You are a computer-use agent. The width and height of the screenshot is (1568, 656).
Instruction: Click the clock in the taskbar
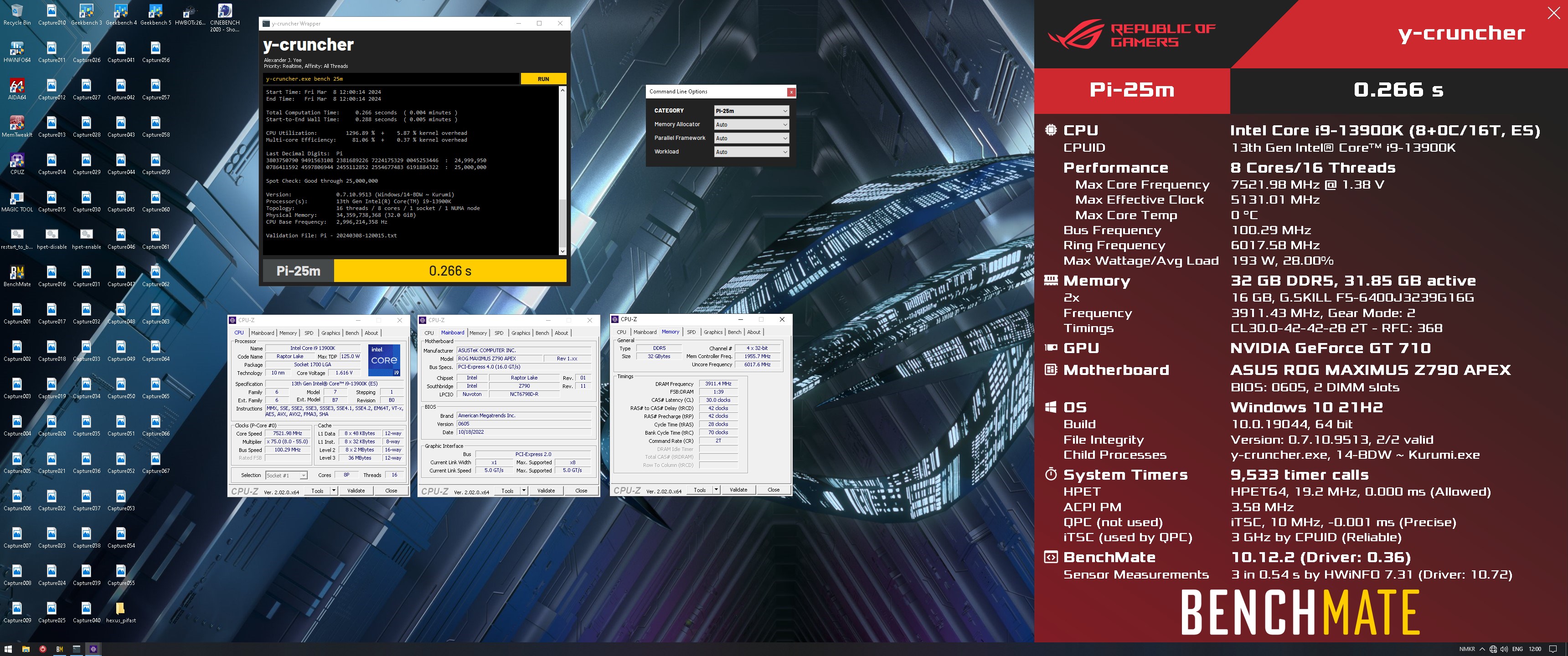[x=1535, y=649]
